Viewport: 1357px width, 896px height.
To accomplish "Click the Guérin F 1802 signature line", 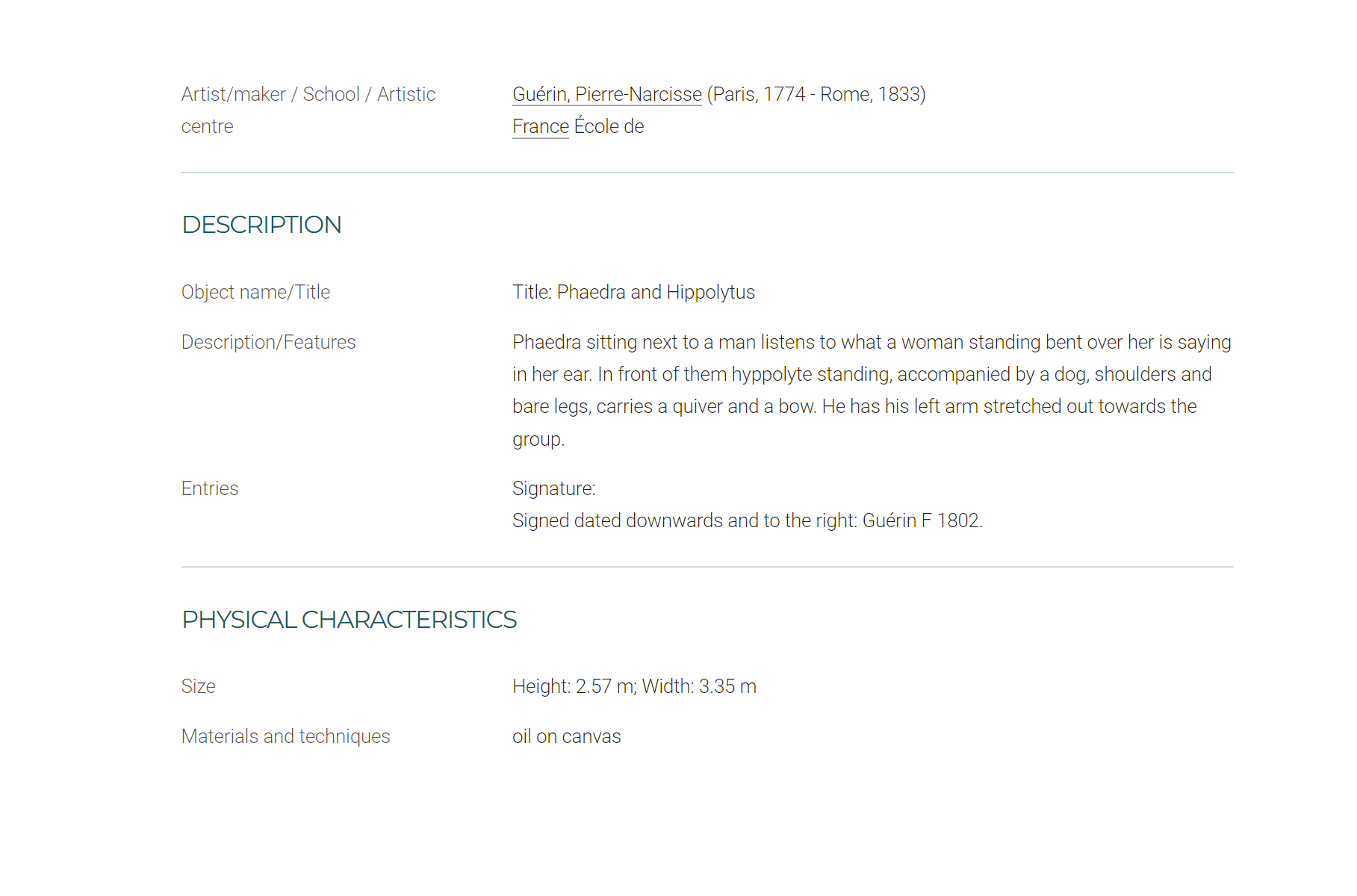I will [748, 520].
